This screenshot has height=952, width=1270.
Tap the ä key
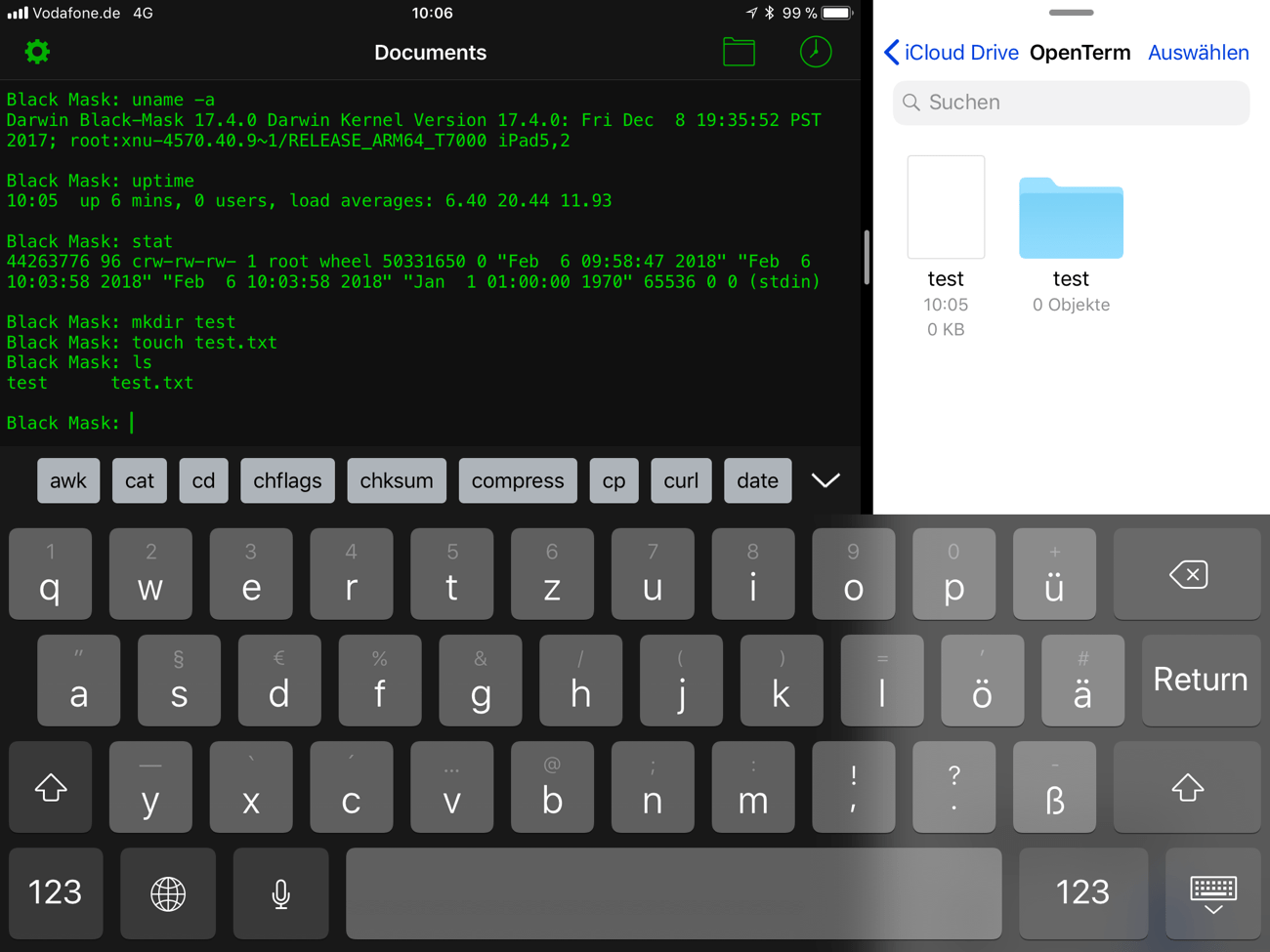pyautogui.click(x=1082, y=680)
